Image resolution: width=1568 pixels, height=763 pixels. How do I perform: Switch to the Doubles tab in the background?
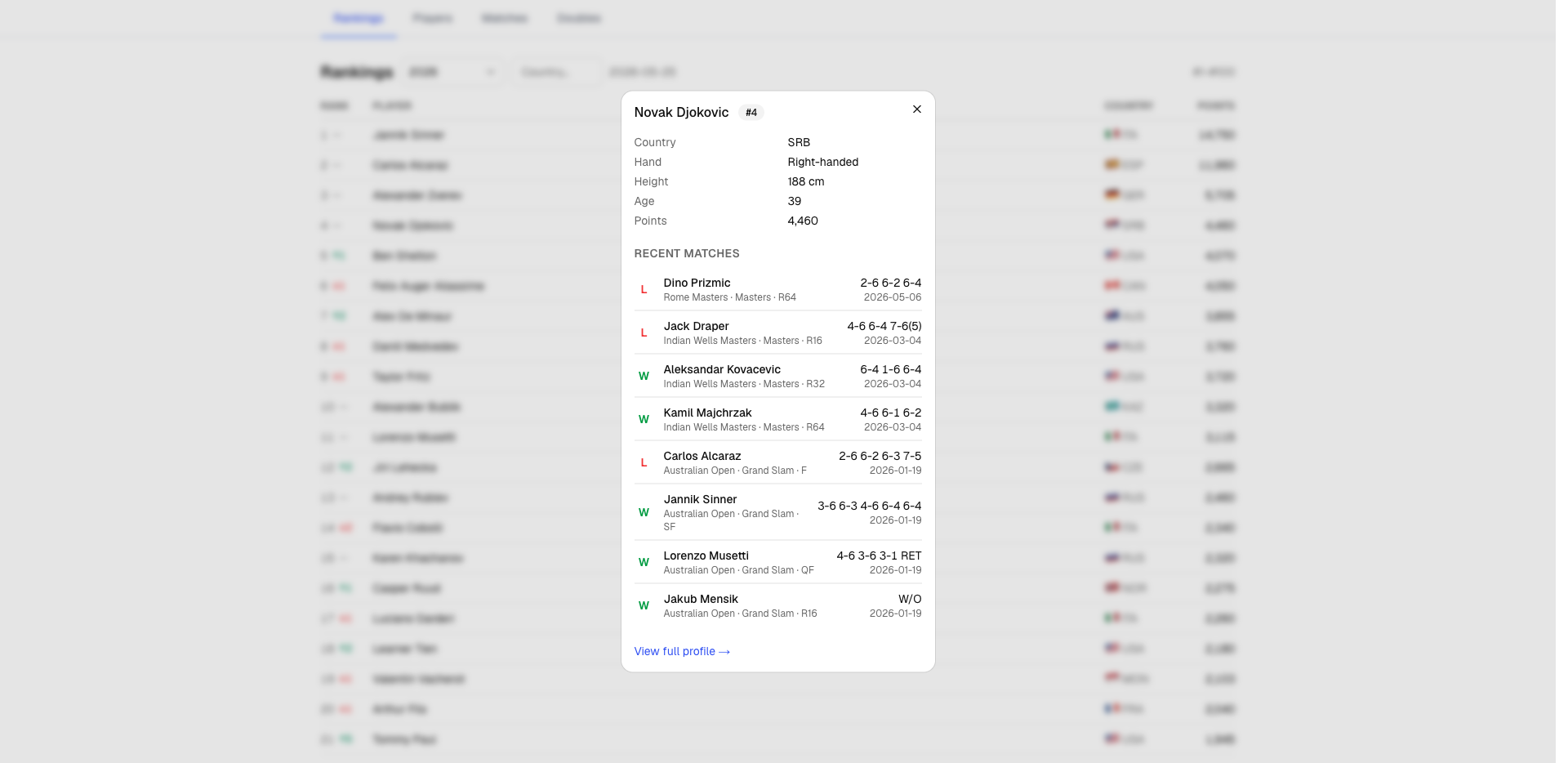click(x=579, y=18)
